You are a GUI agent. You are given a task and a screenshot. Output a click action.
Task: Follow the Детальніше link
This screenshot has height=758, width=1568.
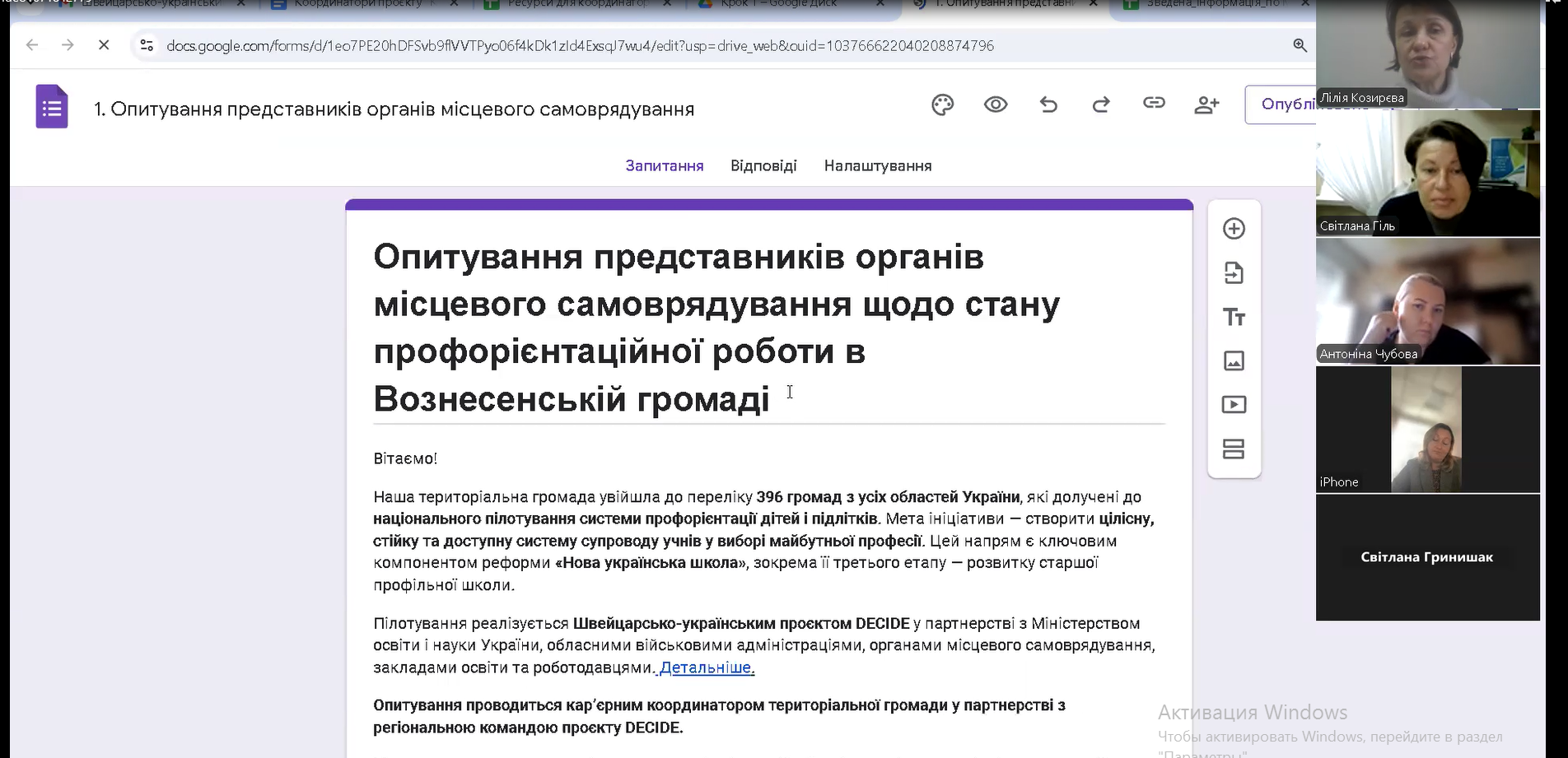click(707, 667)
